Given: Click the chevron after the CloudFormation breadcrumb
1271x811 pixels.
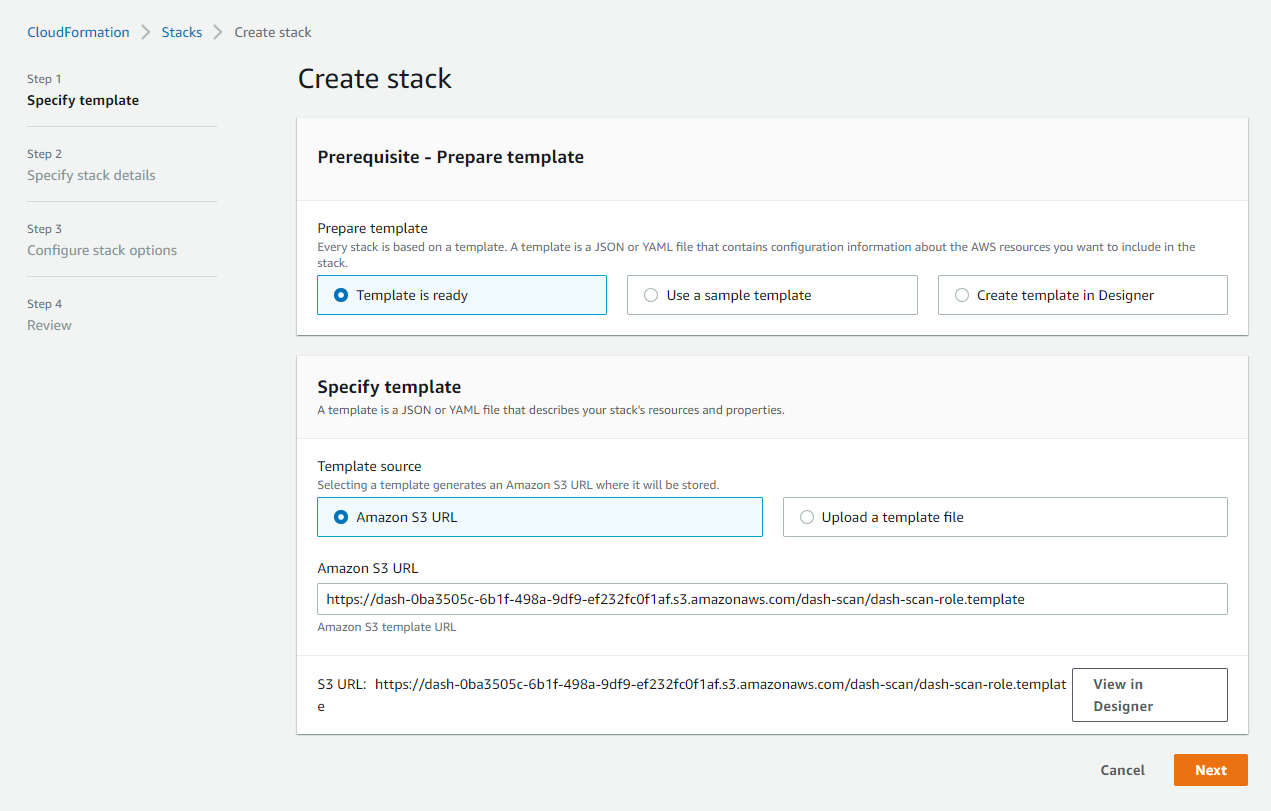Looking at the screenshot, I should pyautogui.click(x=146, y=32).
